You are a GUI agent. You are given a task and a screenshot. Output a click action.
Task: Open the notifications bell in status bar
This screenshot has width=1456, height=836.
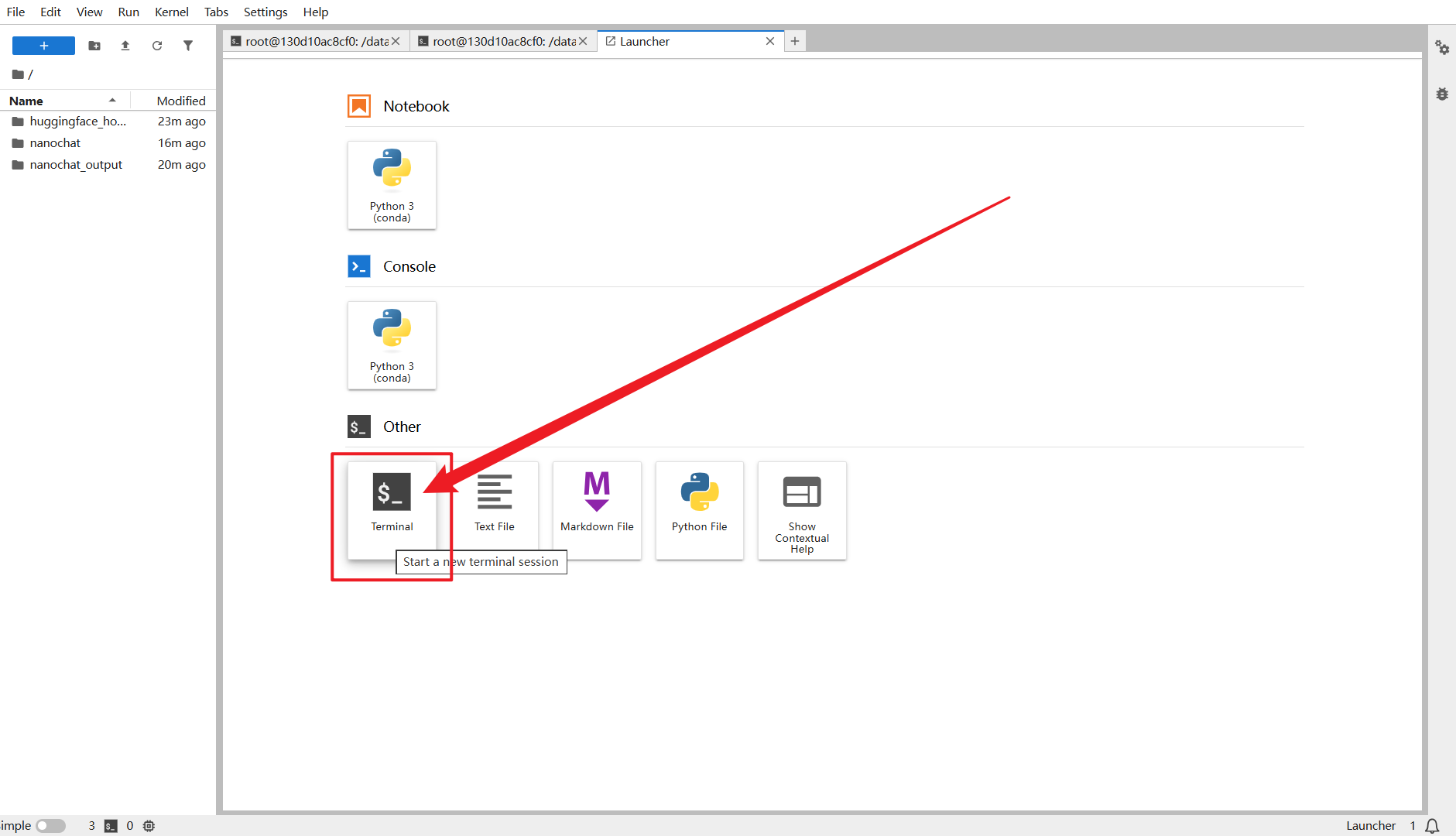1433,826
